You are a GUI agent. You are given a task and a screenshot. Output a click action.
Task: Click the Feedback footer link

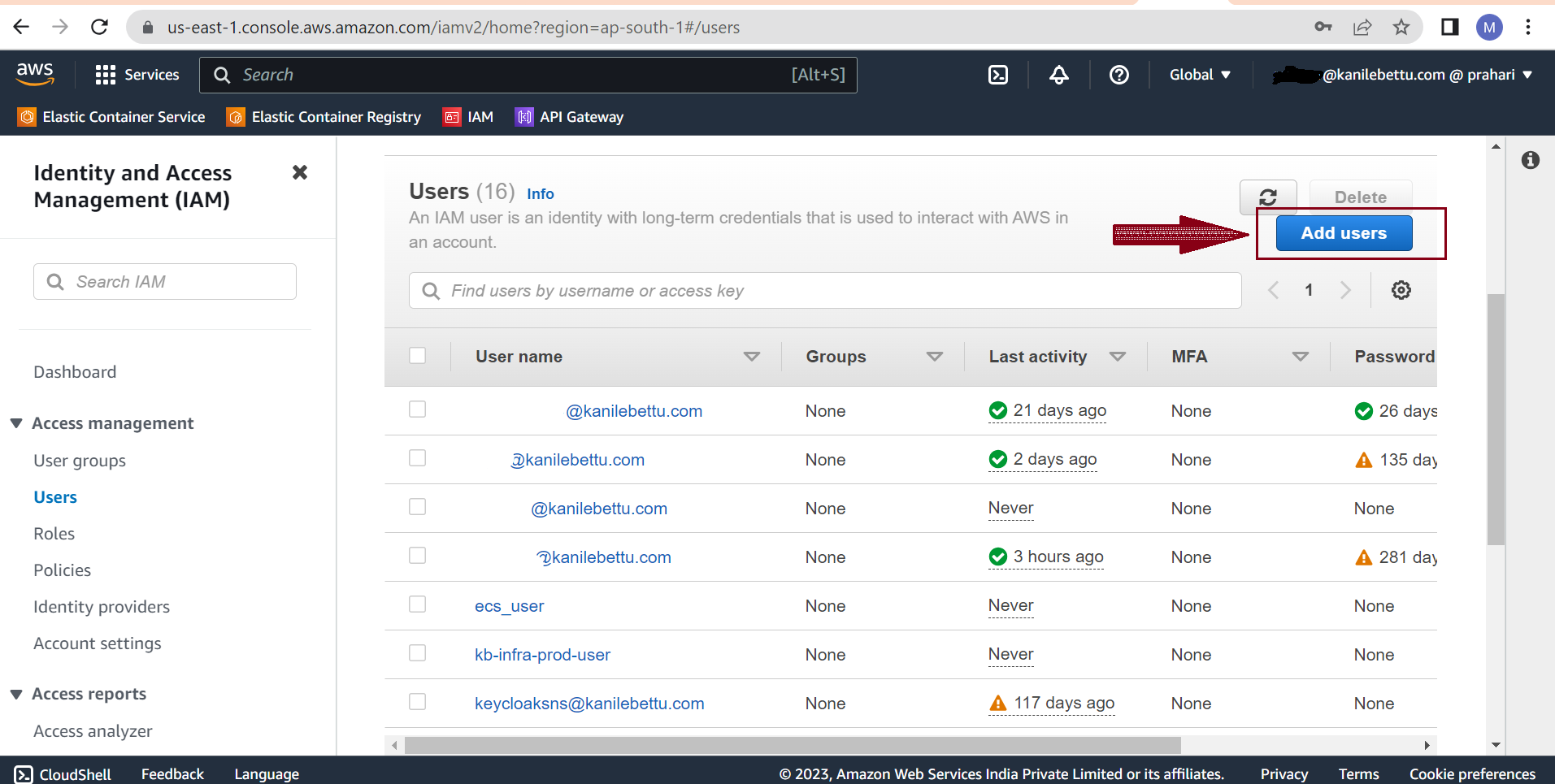click(x=172, y=774)
